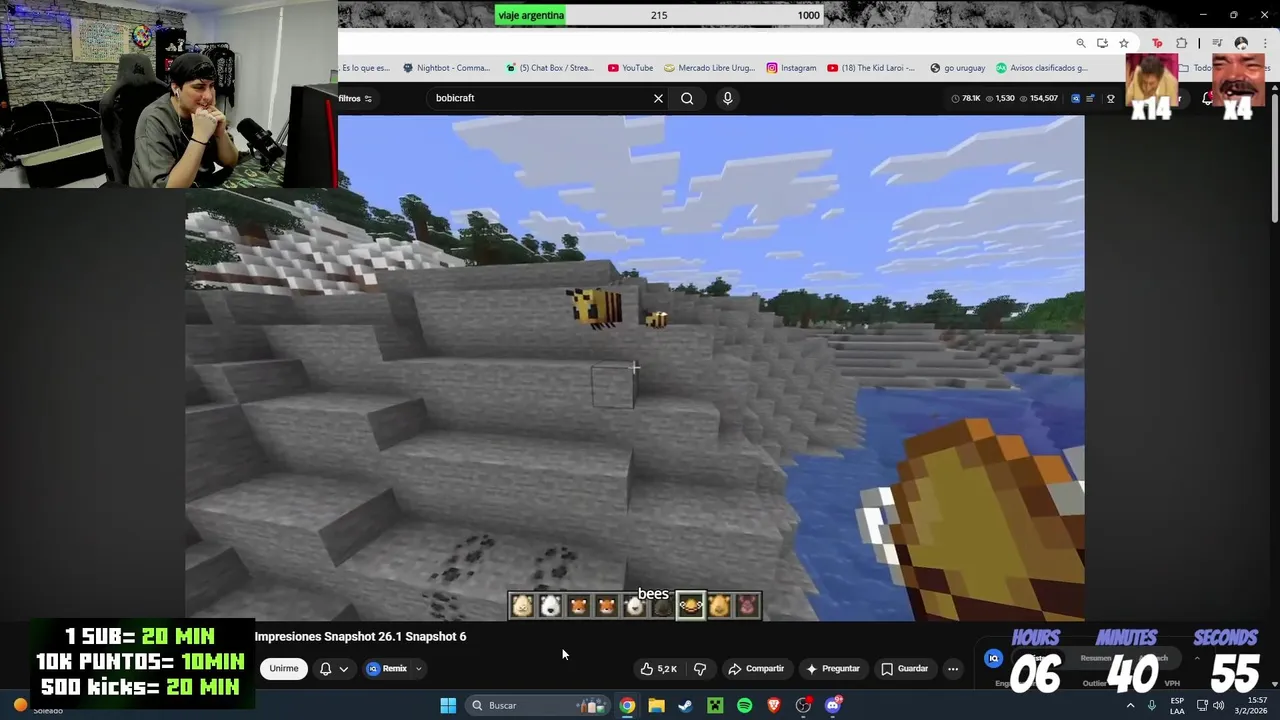The image size is (1280, 720).
Task: Click the vidIQ icon beside the timer
Action: tap(994, 658)
